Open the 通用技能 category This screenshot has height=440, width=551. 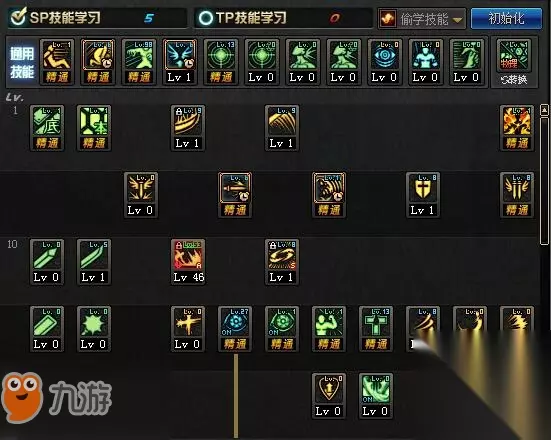coord(22,62)
